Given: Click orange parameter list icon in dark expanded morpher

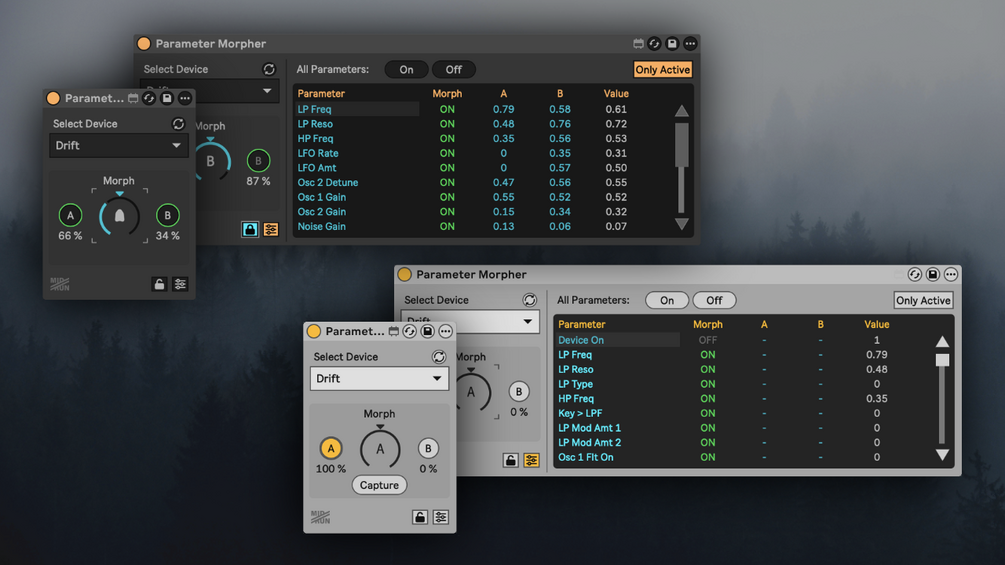Looking at the screenshot, I should pyautogui.click(x=271, y=229).
